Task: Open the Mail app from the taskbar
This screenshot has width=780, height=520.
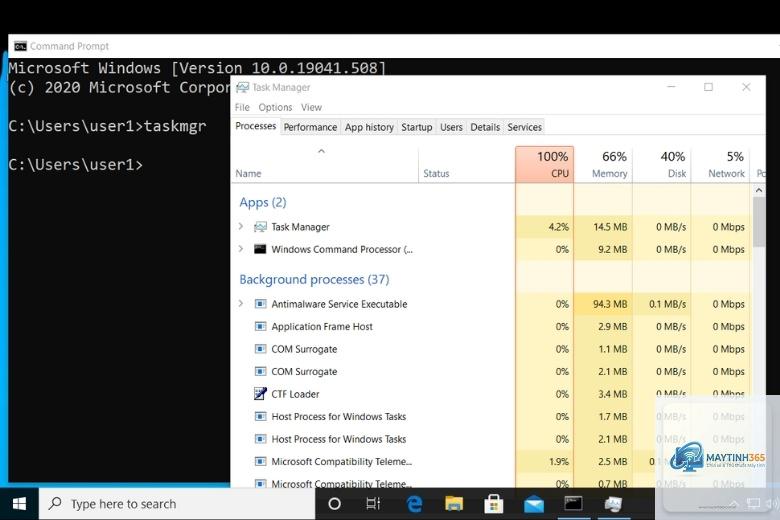Action: point(534,505)
